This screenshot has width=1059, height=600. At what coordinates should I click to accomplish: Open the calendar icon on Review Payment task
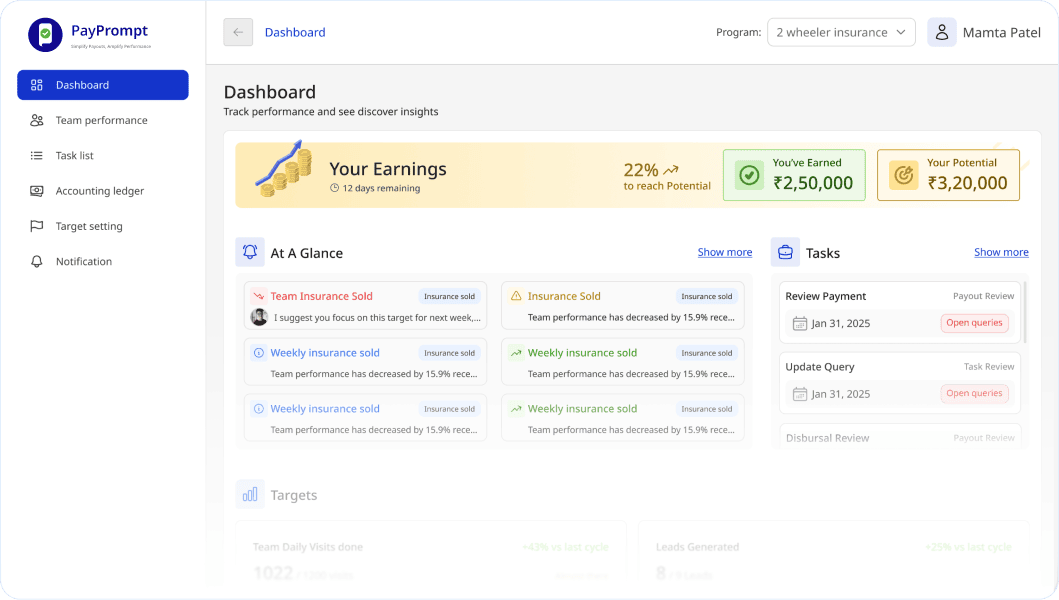(x=799, y=322)
